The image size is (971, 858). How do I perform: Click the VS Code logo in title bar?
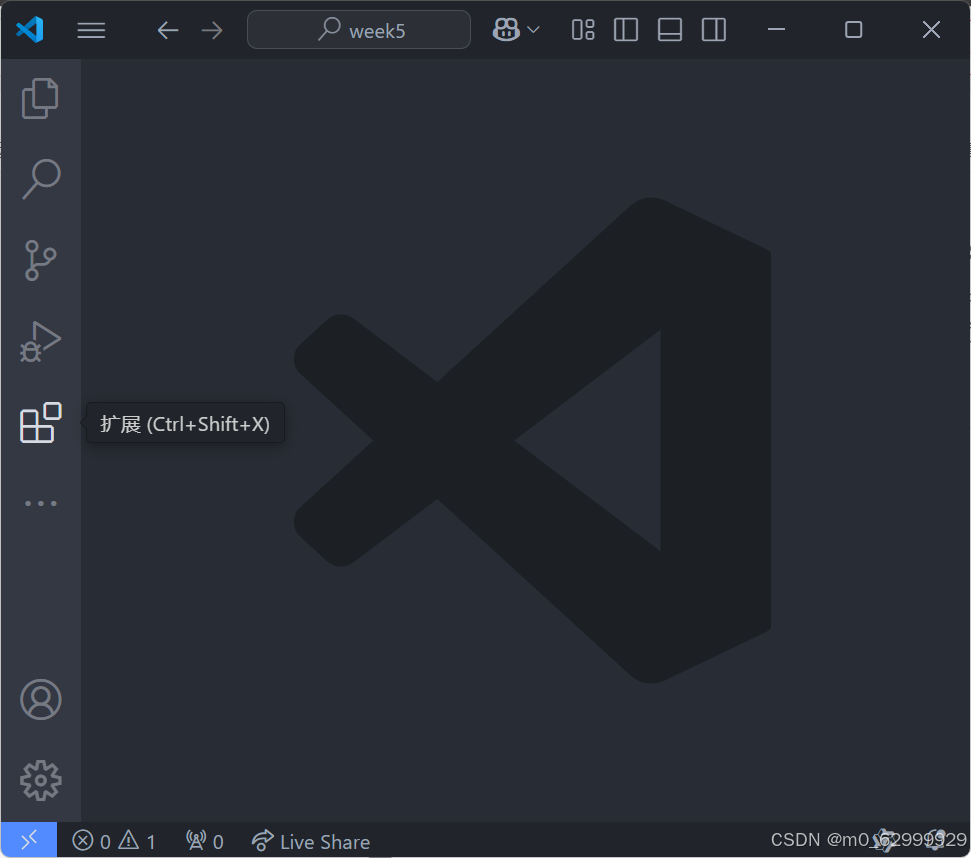tap(30, 30)
